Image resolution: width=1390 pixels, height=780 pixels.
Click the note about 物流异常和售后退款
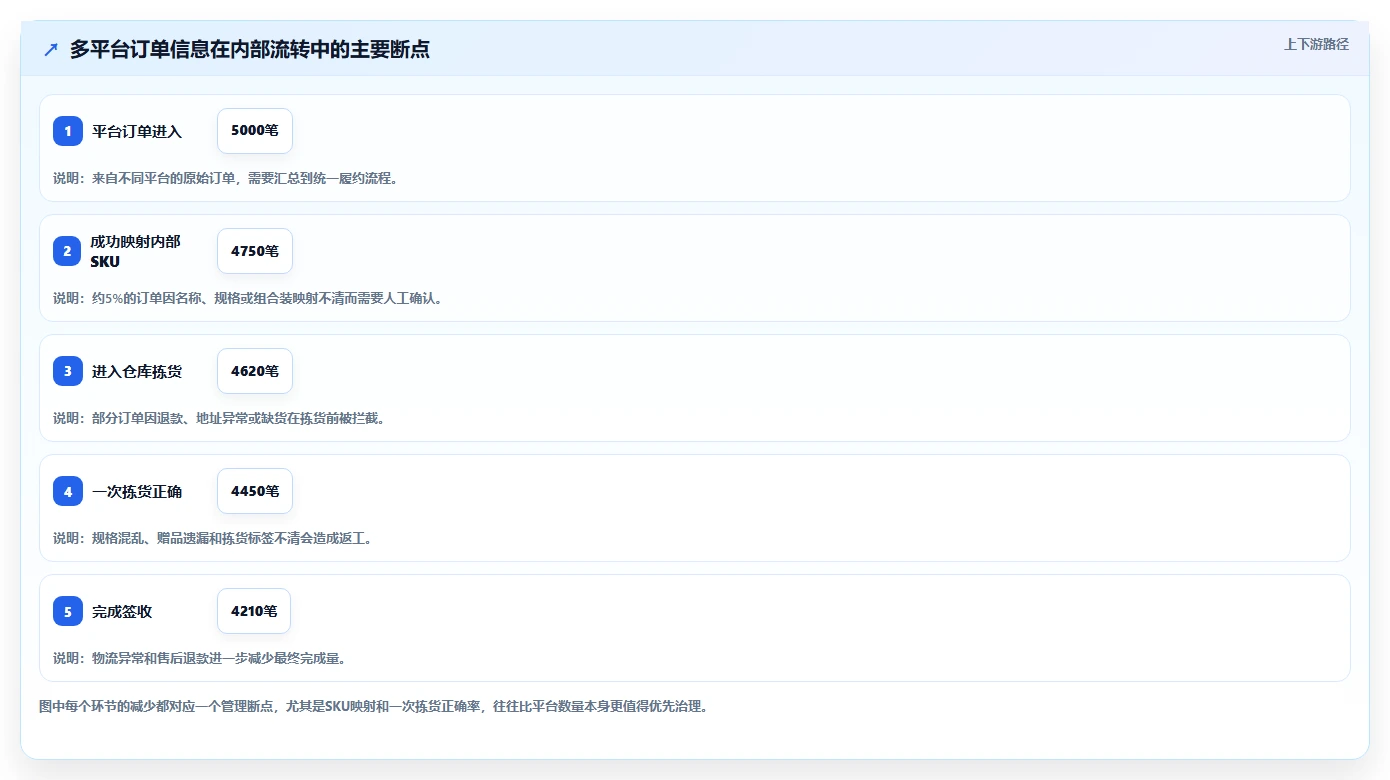[x=199, y=658]
